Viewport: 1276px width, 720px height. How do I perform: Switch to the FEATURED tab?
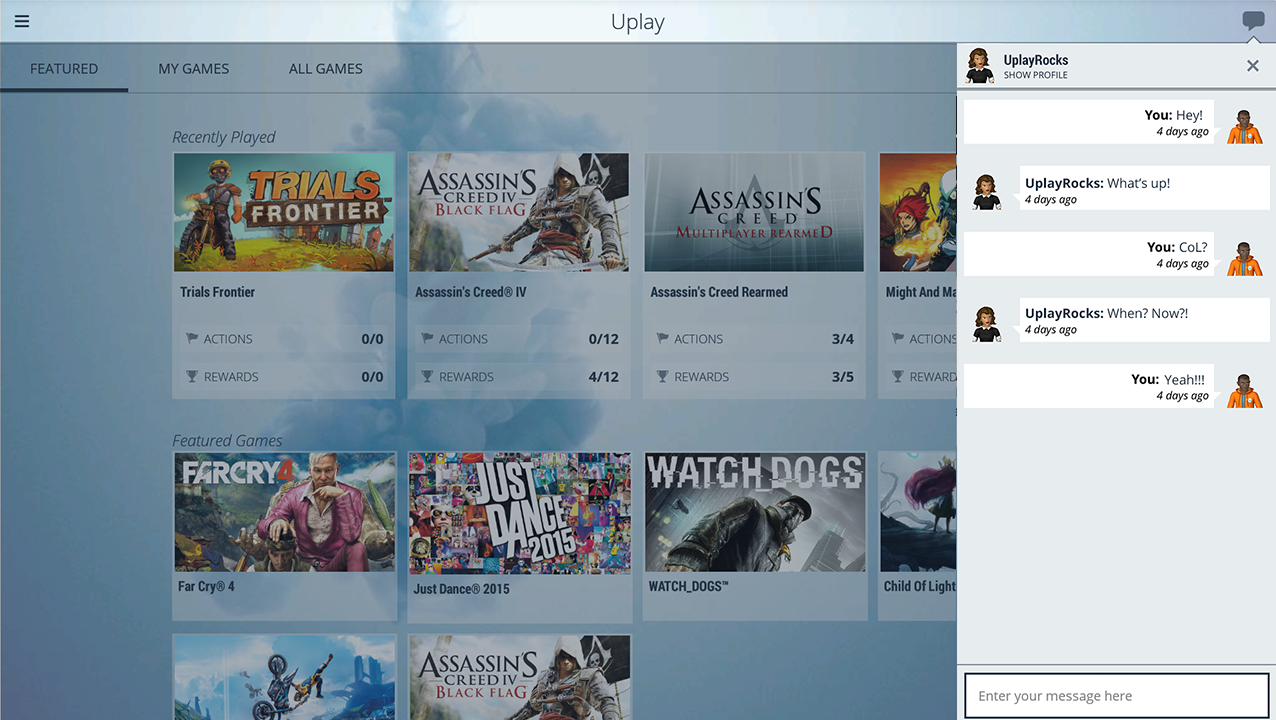click(x=64, y=69)
